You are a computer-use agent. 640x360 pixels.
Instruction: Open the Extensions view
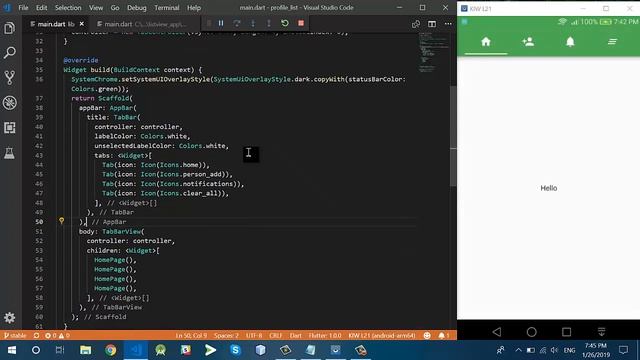tap(10, 128)
